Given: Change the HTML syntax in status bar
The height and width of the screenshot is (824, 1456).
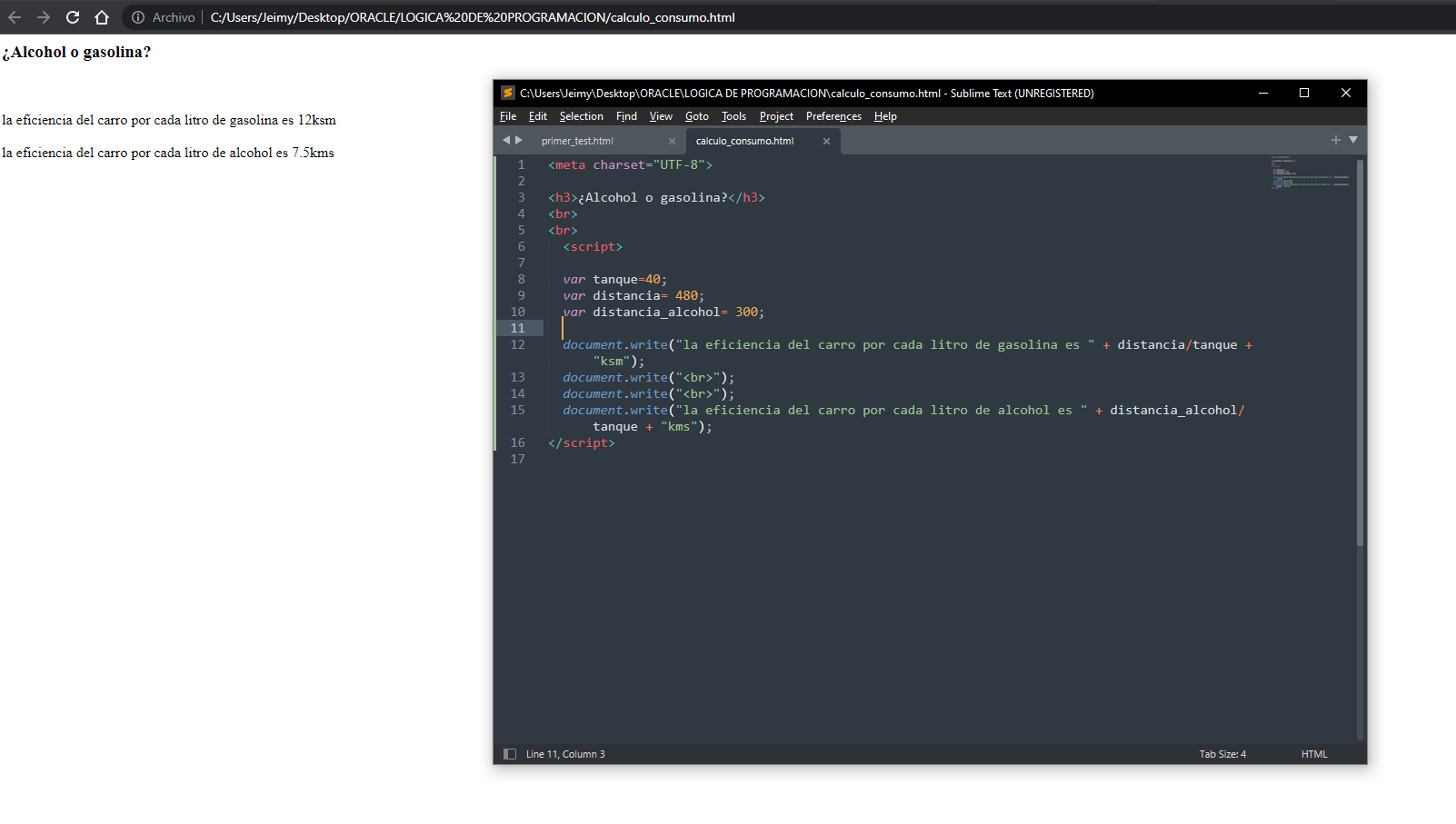Looking at the screenshot, I should coord(1314,754).
